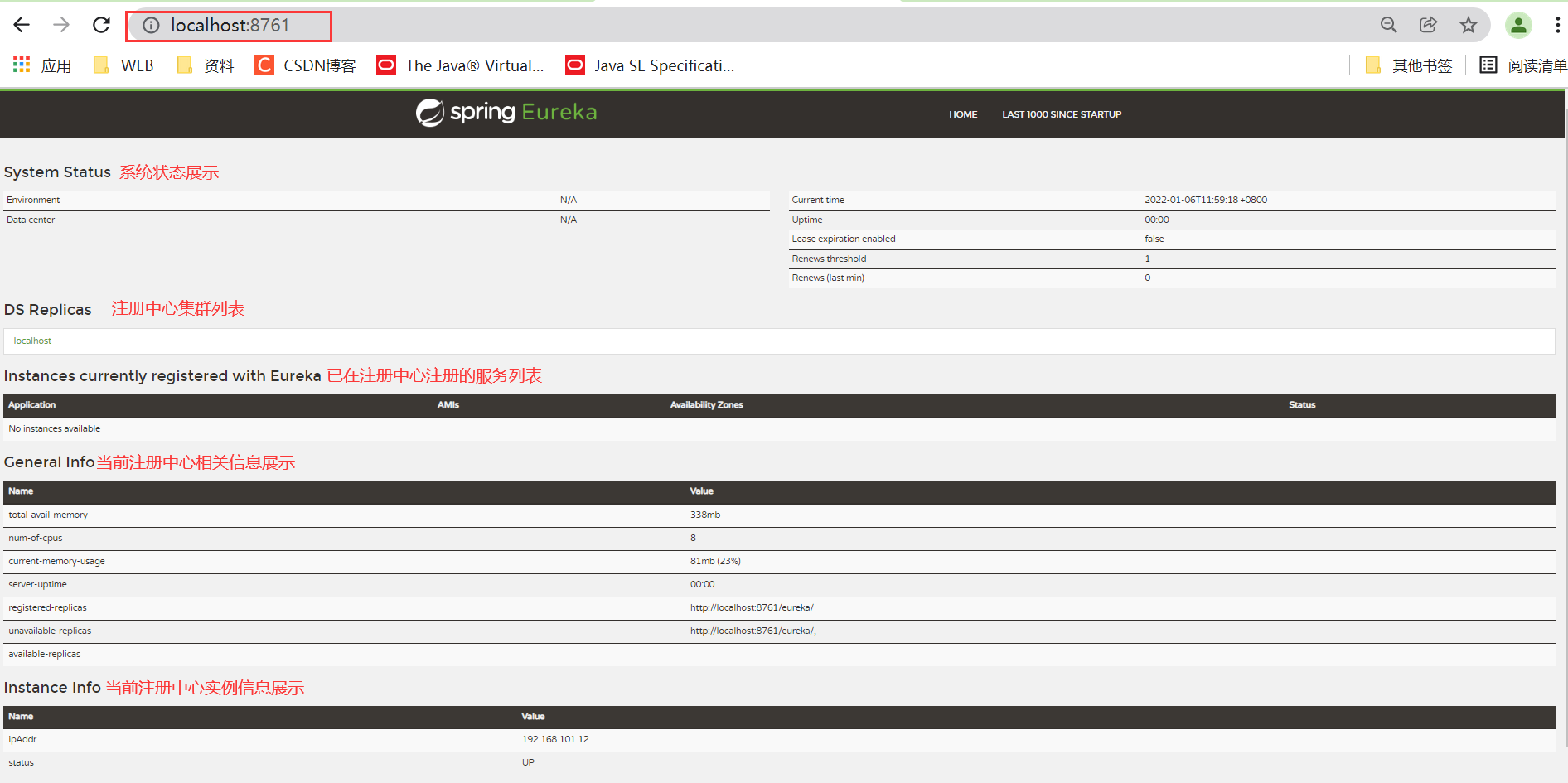Click the current-memory-usage value 81mb (23%)
Viewport: 1568px width, 783px height.
[x=715, y=561]
